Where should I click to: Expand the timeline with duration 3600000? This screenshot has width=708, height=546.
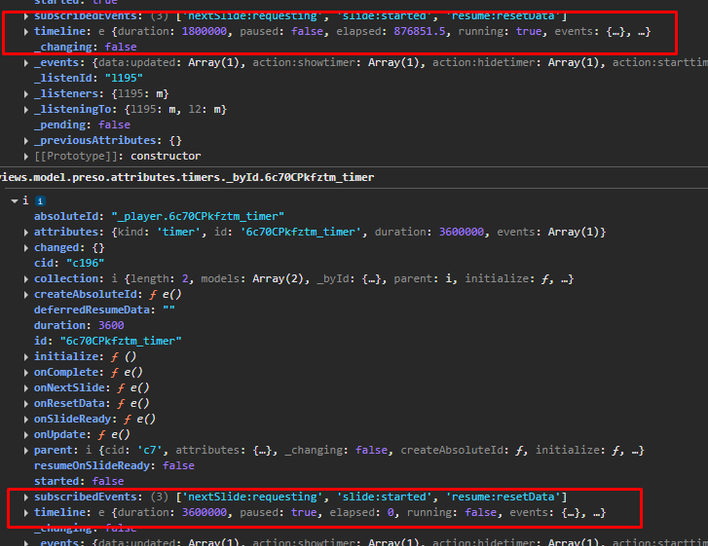click(26, 513)
